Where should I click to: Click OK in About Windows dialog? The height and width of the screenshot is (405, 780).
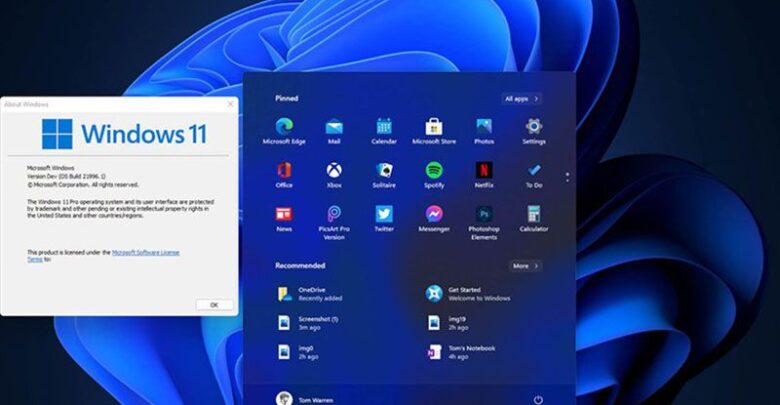(x=213, y=304)
